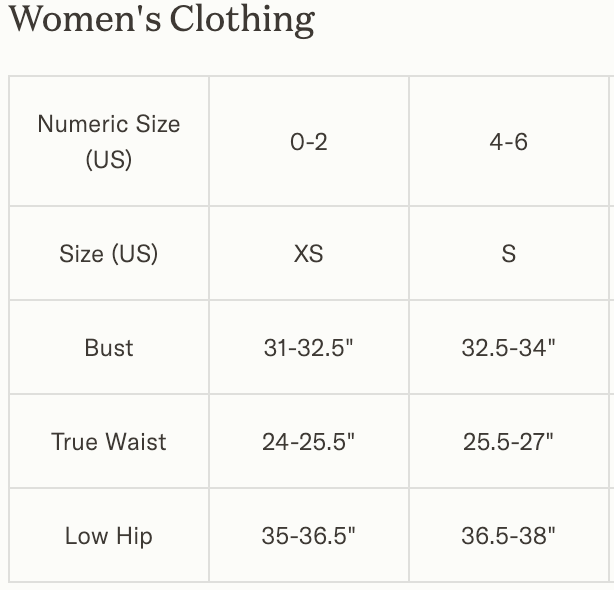Select the 35-36.5" hip measurement

pyautogui.click(x=309, y=536)
